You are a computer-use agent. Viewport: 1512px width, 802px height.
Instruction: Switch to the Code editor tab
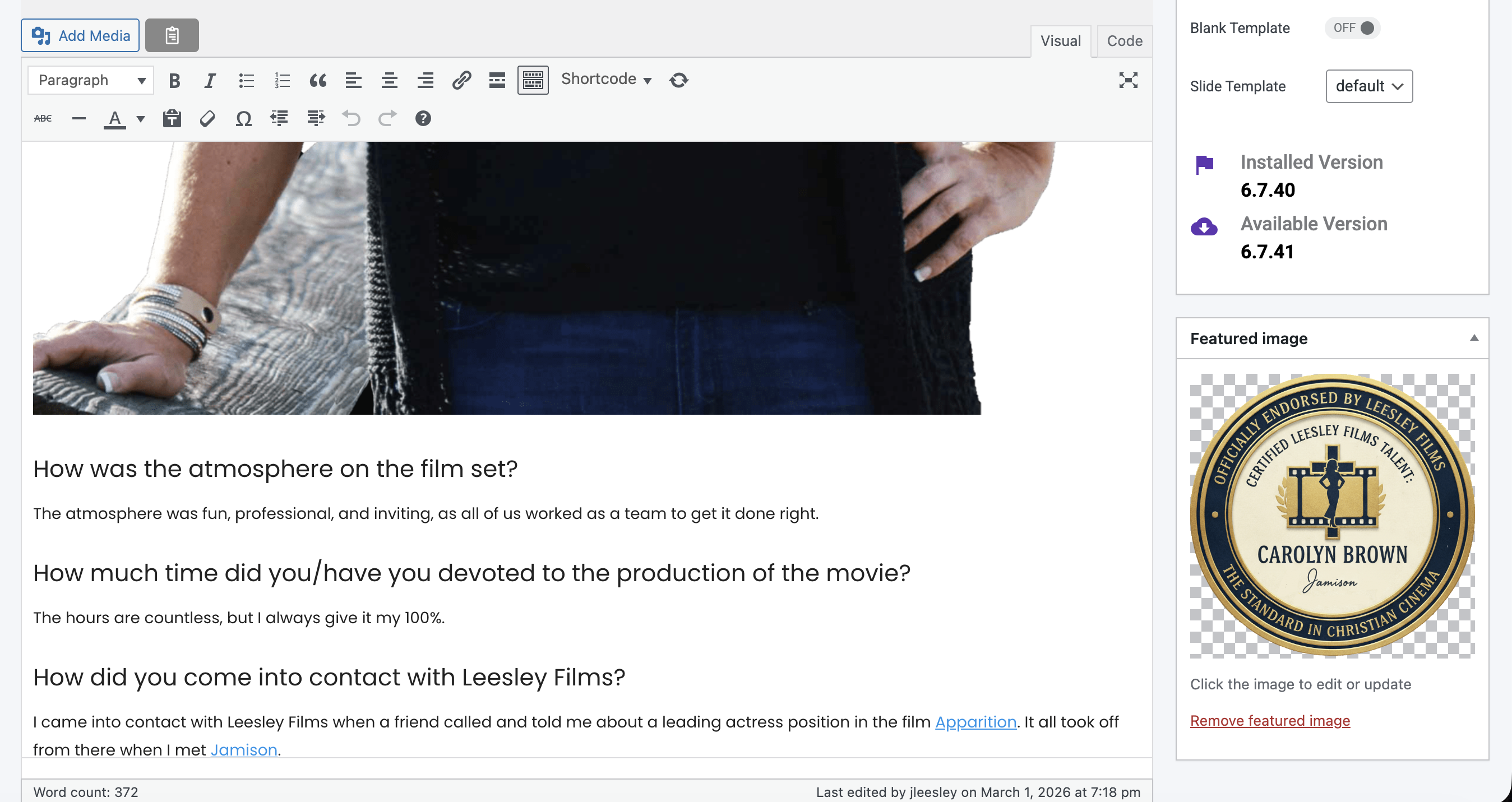(x=1124, y=41)
